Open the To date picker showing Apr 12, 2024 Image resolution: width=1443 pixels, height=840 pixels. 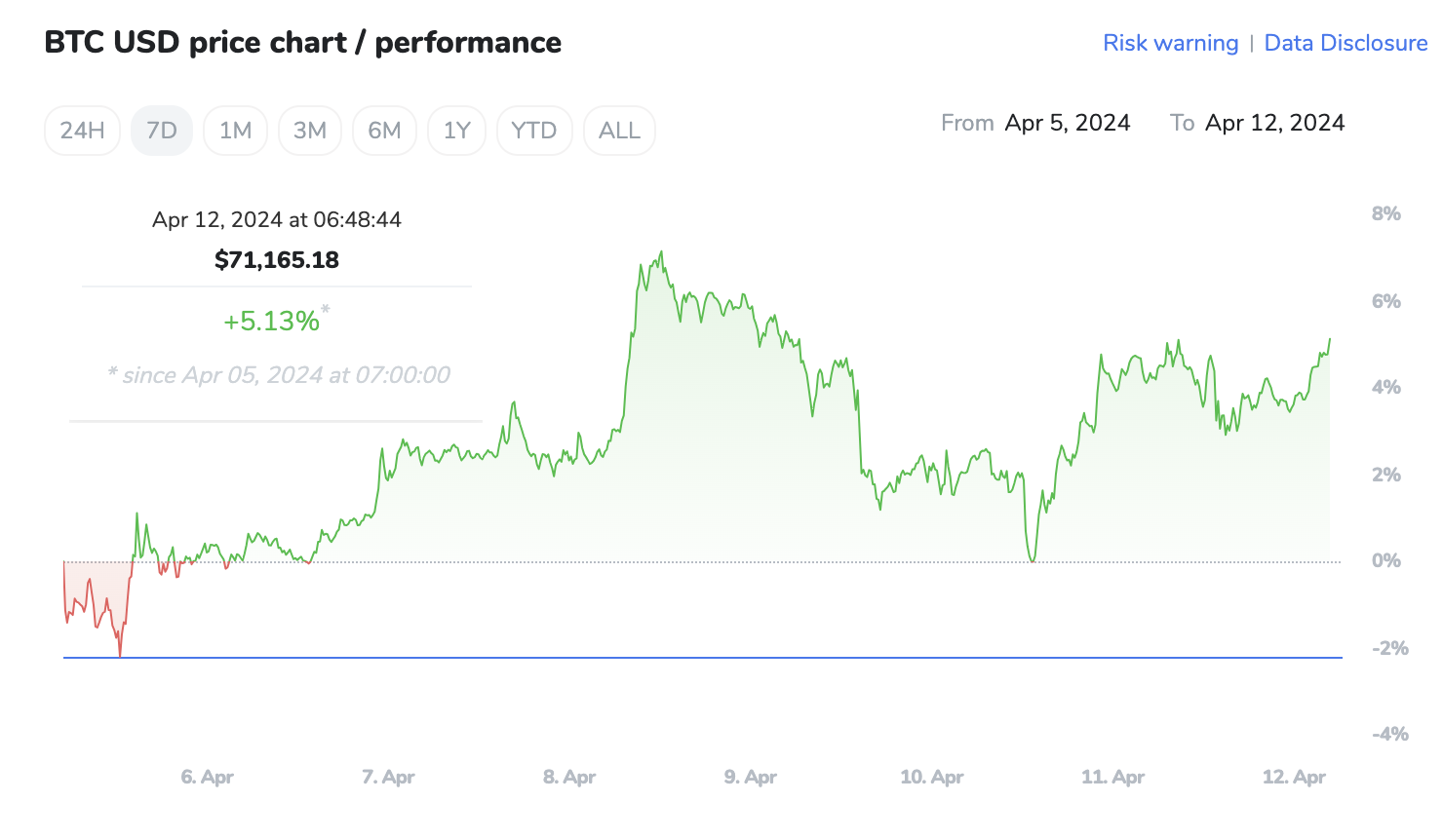click(x=1274, y=123)
